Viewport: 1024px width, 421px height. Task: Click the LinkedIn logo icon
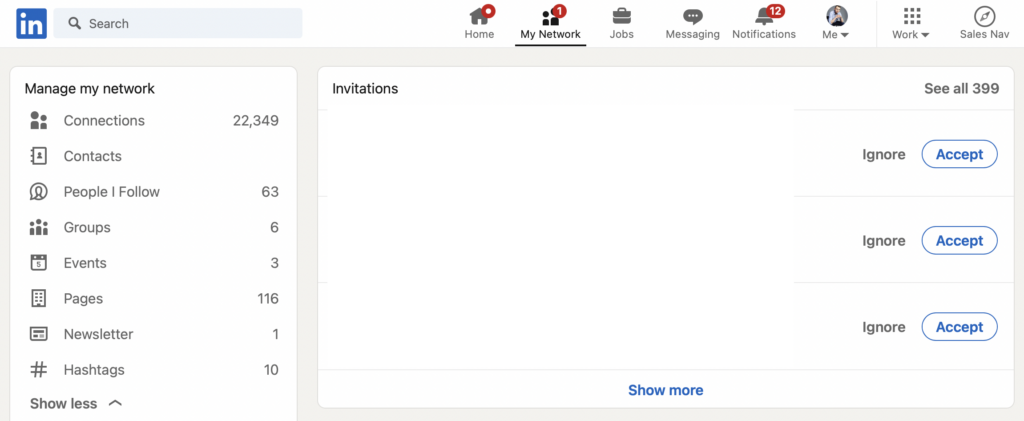31,23
